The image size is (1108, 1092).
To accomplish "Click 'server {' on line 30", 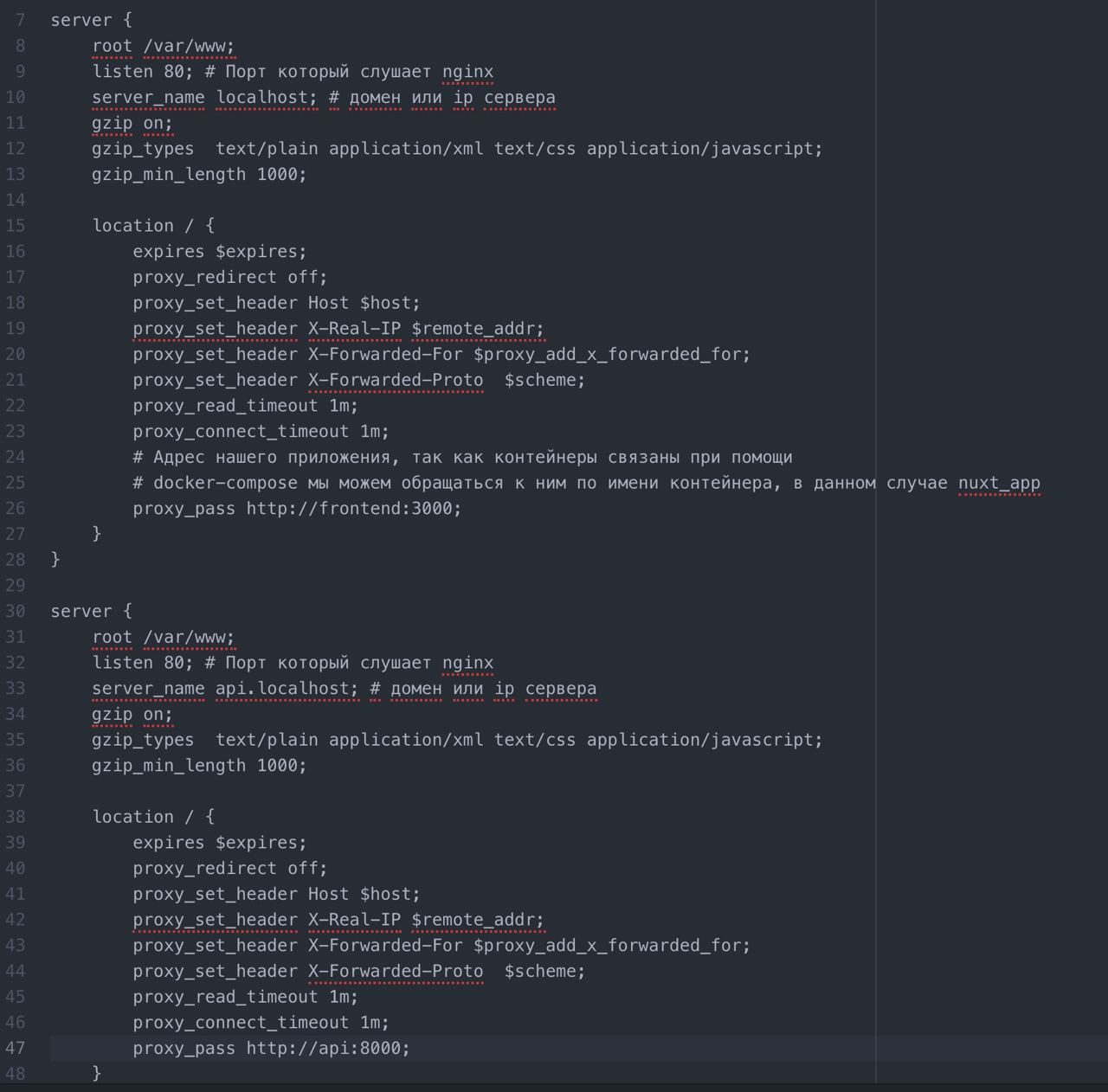I will [x=91, y=611].
